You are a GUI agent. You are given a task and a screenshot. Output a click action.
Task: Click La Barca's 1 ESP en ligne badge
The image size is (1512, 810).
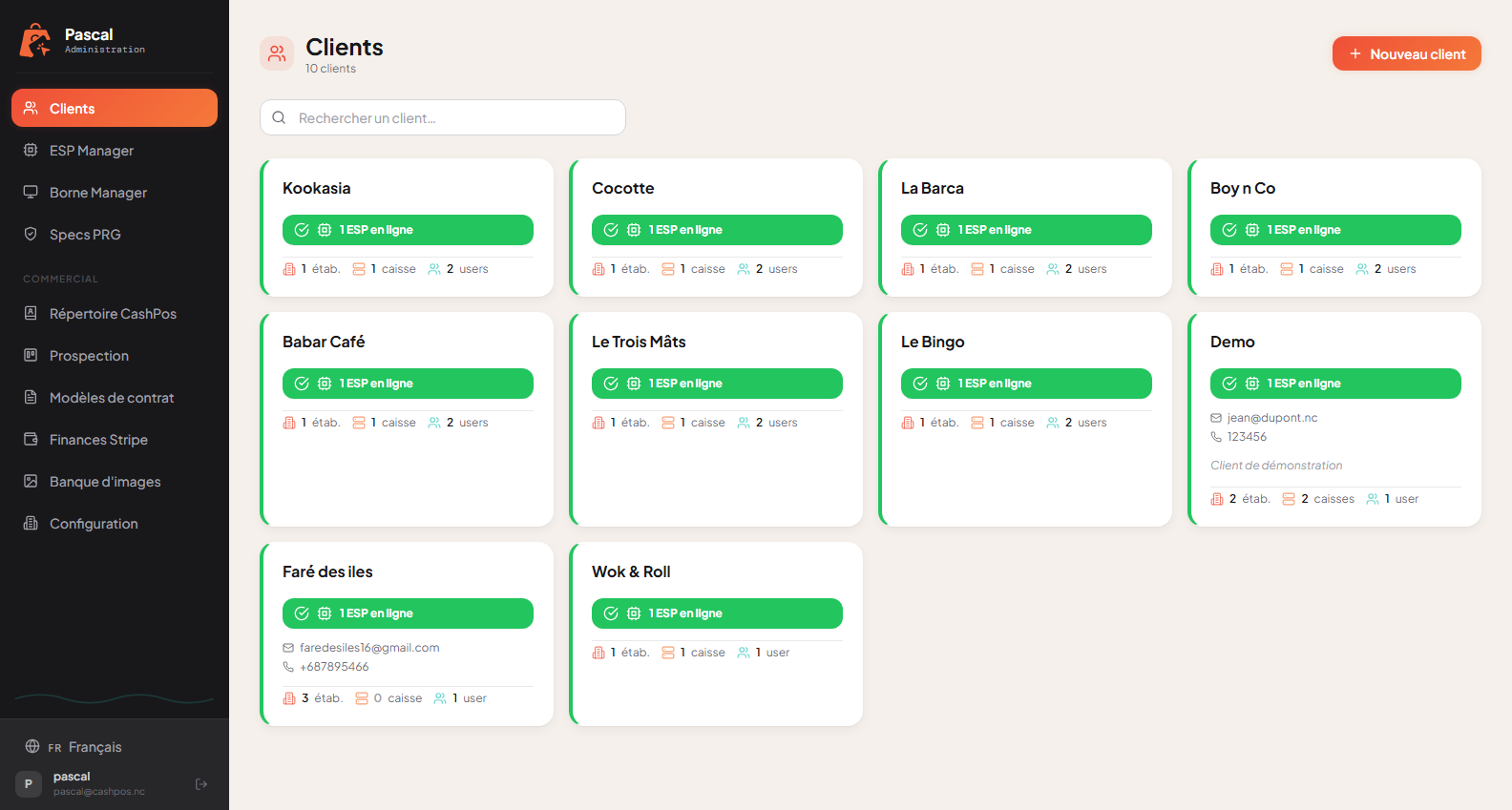(x=1026, y=230)
